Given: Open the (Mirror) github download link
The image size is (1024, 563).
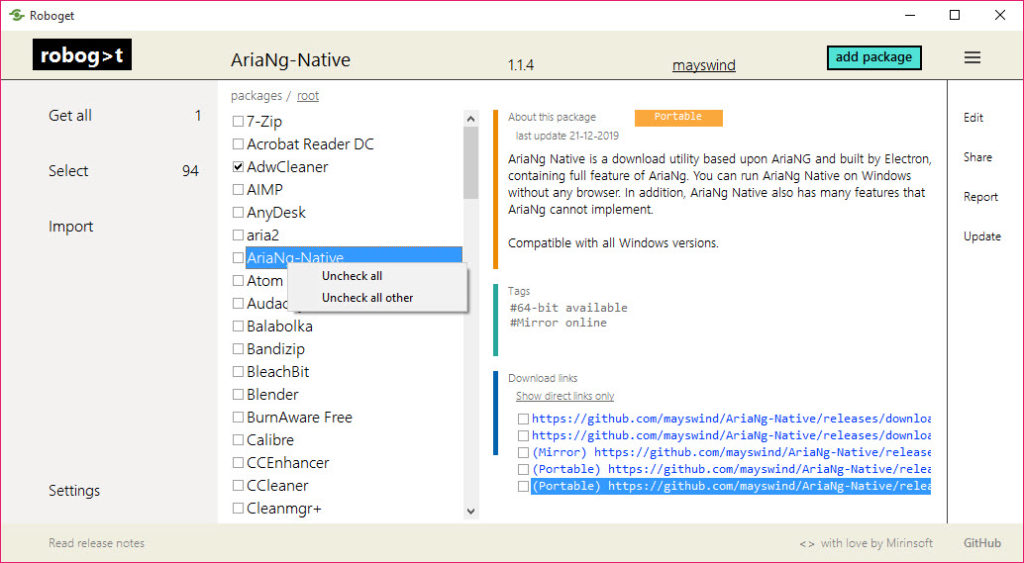Looking at the screenshot, I should click(731, 453).
